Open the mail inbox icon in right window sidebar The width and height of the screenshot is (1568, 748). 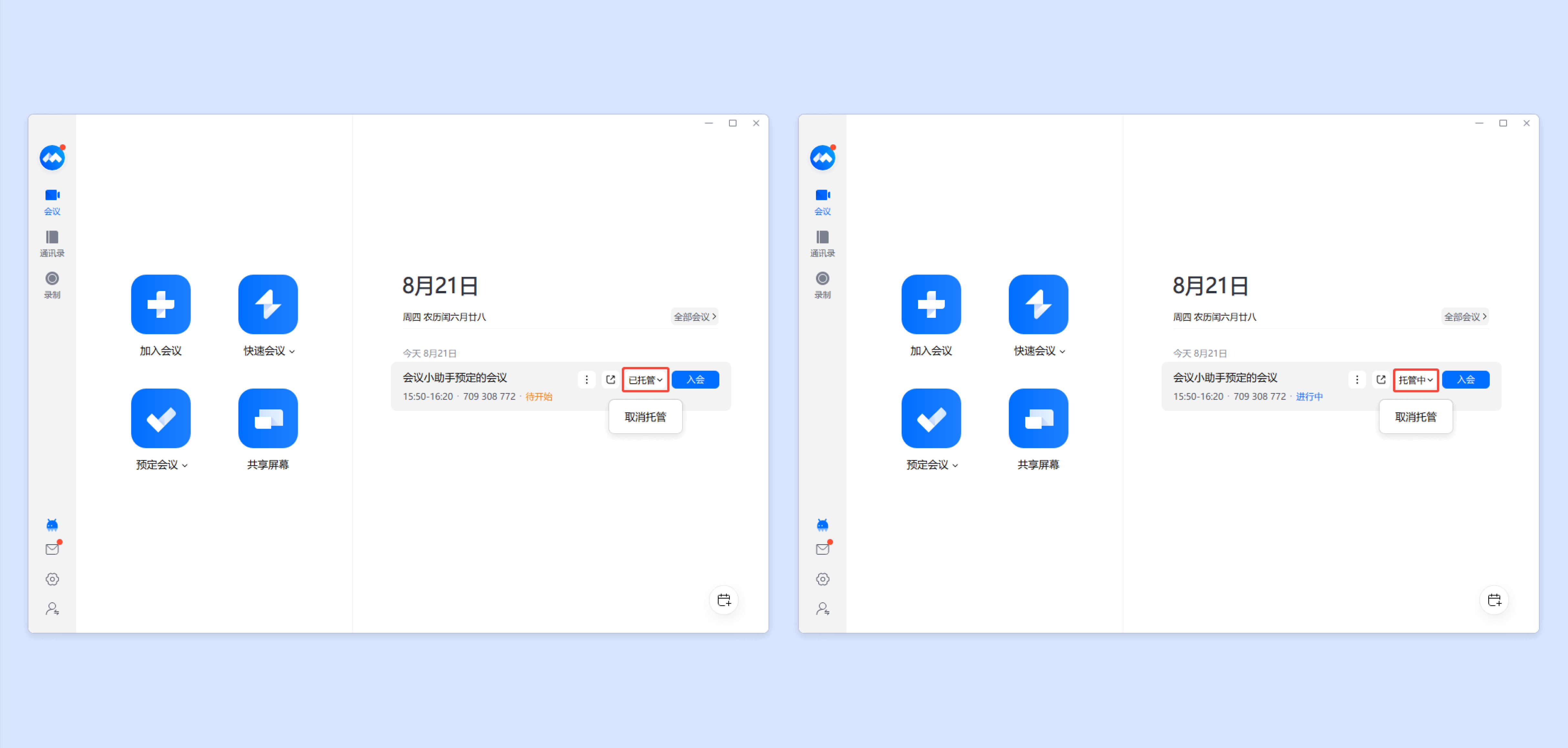[x=822, y=549]
